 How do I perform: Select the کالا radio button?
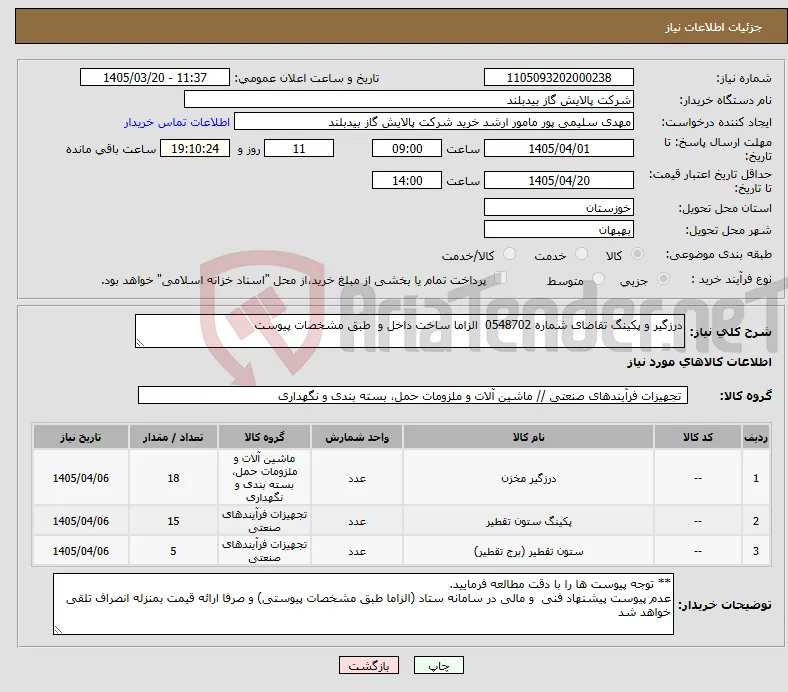637,254
